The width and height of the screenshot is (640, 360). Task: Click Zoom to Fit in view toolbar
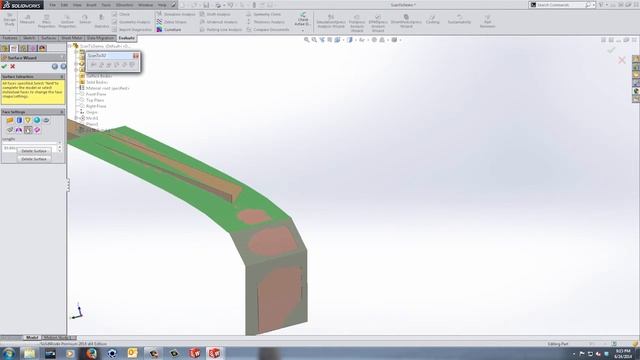pos(307,40)
